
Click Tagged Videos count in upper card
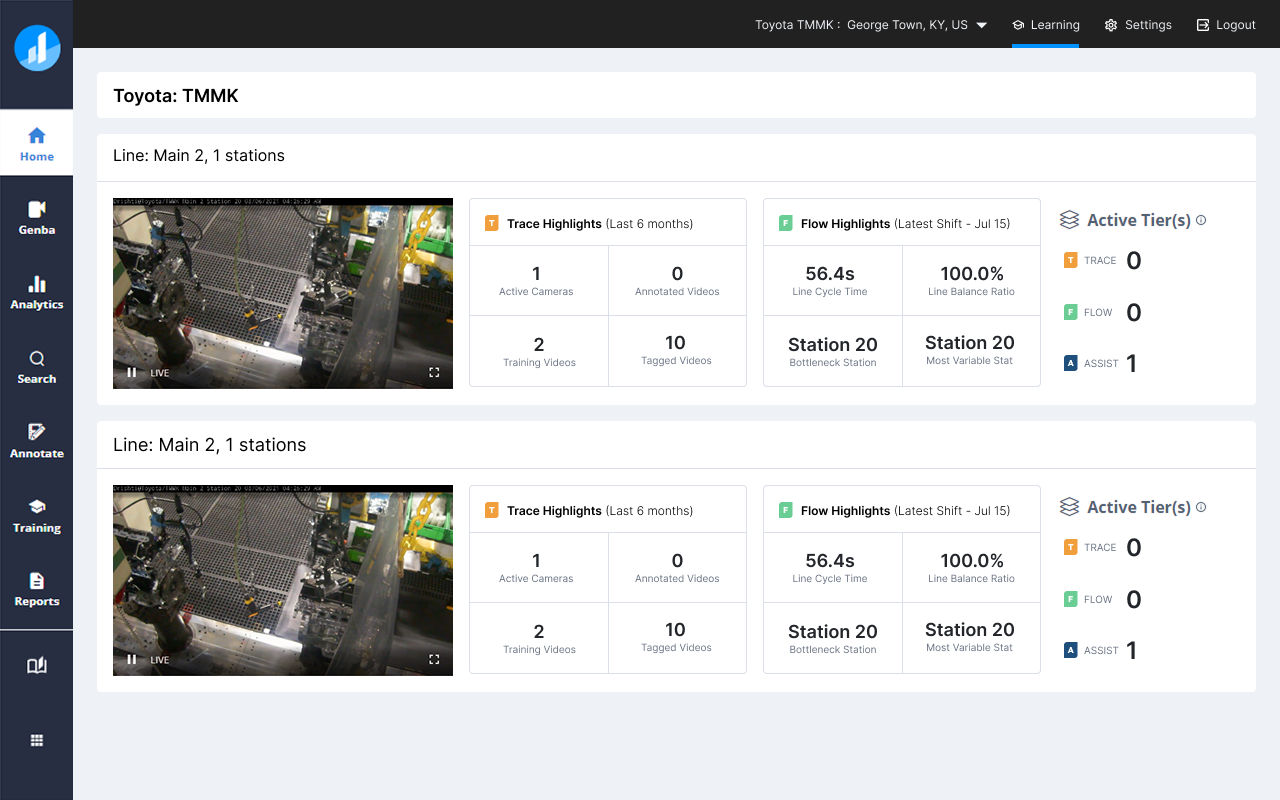676,342
